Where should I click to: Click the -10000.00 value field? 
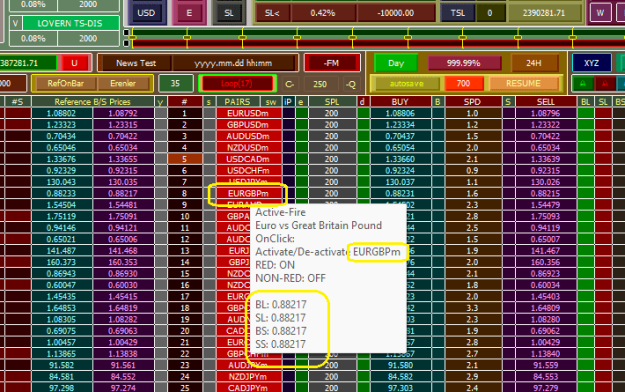(396, 13)
